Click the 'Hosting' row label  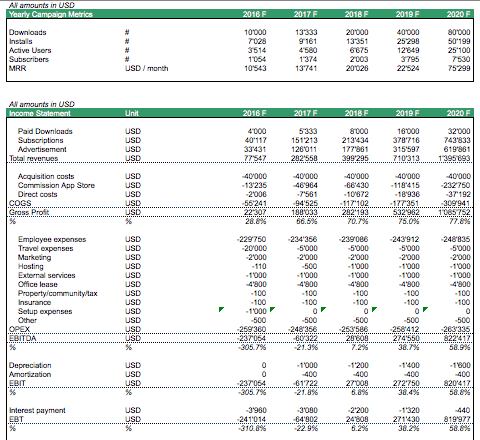(31, 266)
